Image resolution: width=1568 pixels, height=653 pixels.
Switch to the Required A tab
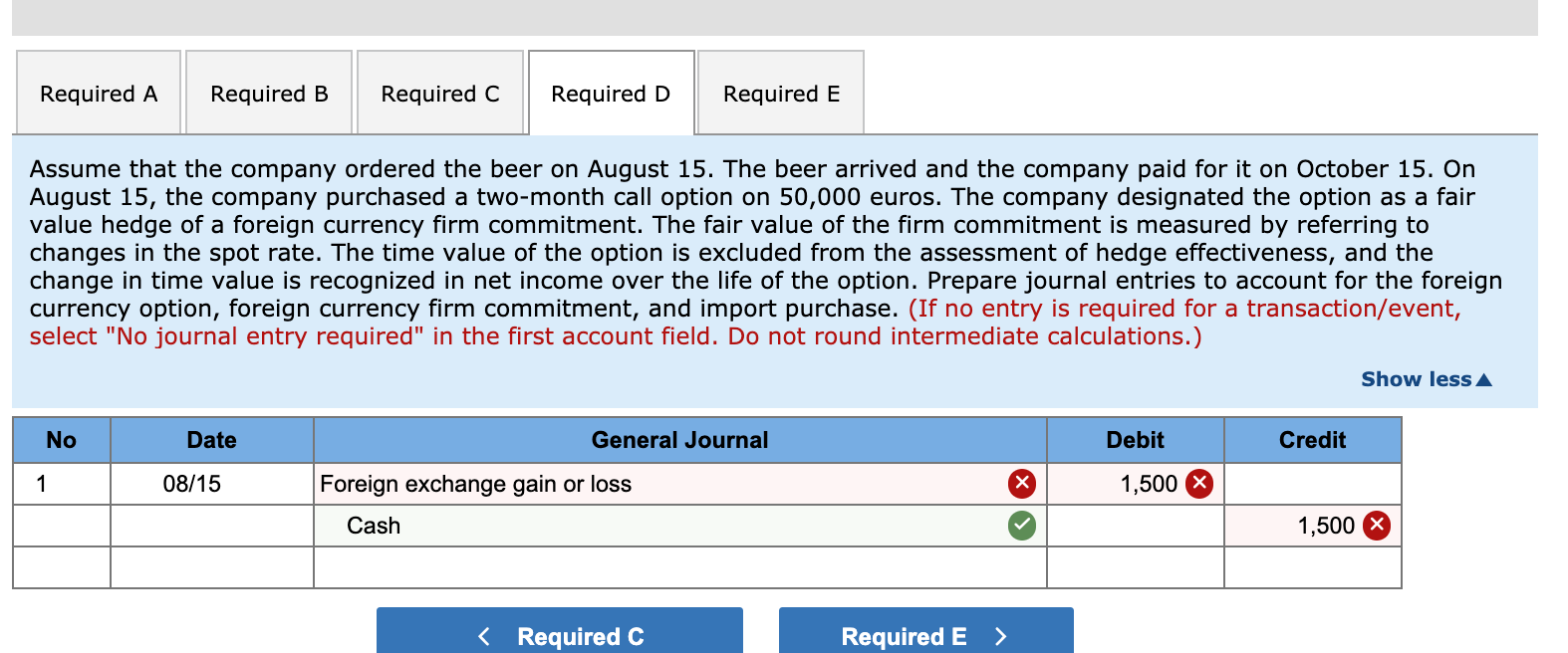coord(97,93)
